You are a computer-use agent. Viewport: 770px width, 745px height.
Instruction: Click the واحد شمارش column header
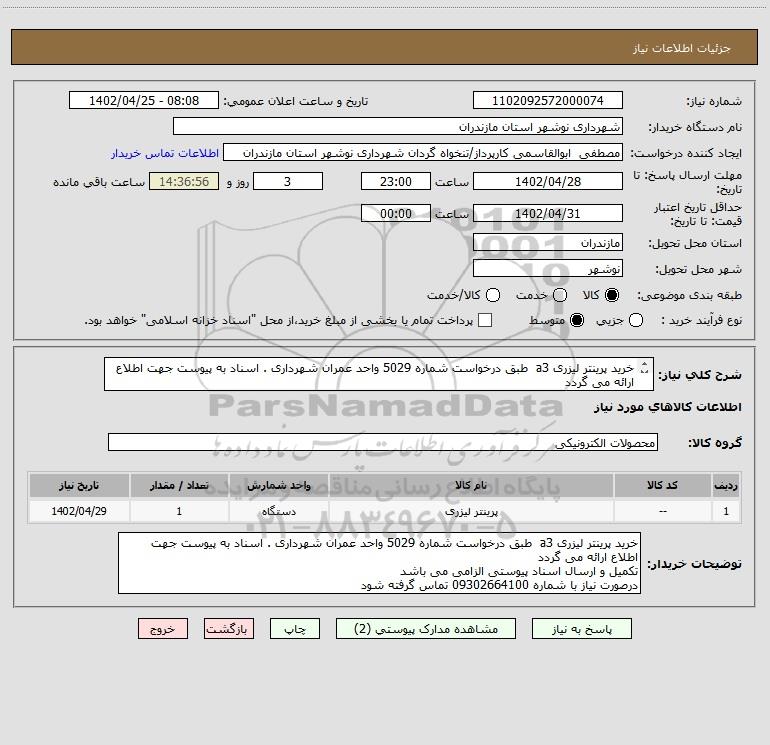(x=278, y=485)
